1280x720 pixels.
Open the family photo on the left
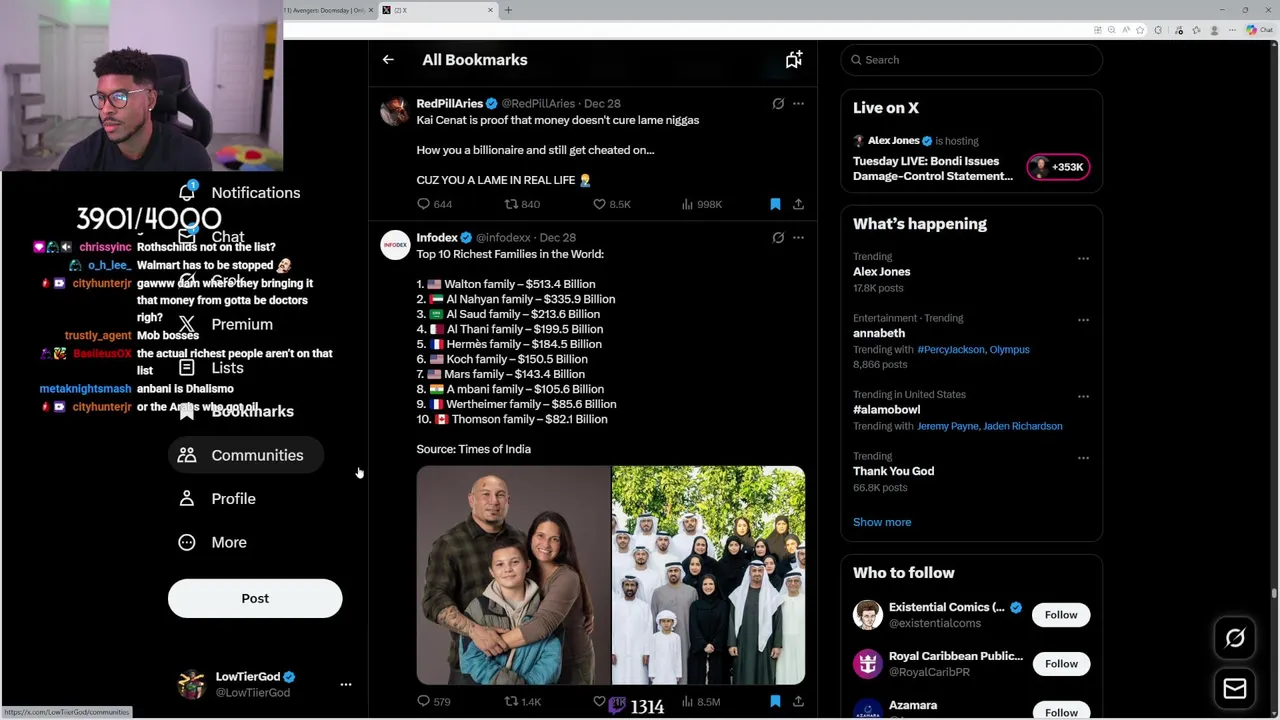click(x=513, y=575)
